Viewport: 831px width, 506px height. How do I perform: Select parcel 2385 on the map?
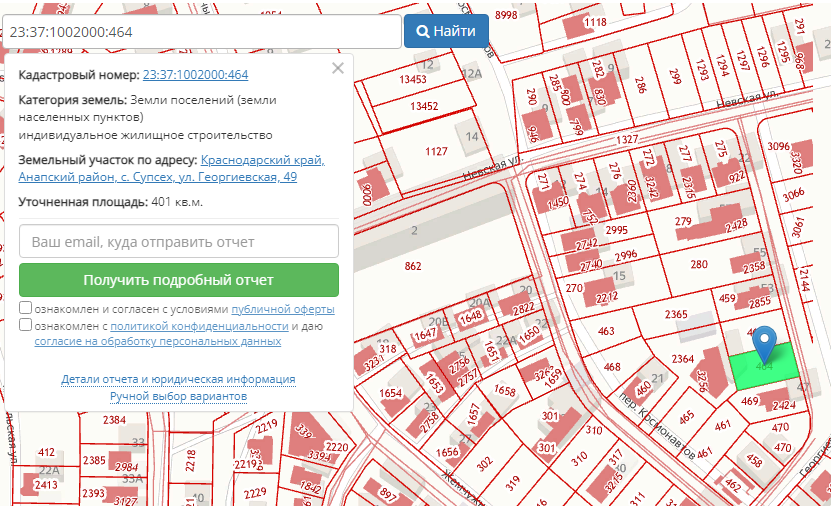click(x=94, y=460)
